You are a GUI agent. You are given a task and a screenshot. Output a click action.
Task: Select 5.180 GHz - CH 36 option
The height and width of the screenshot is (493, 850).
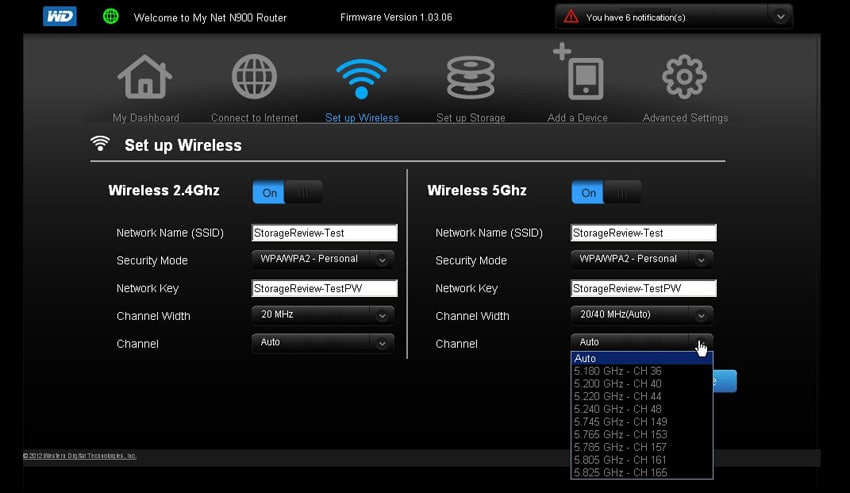[642, 371]
